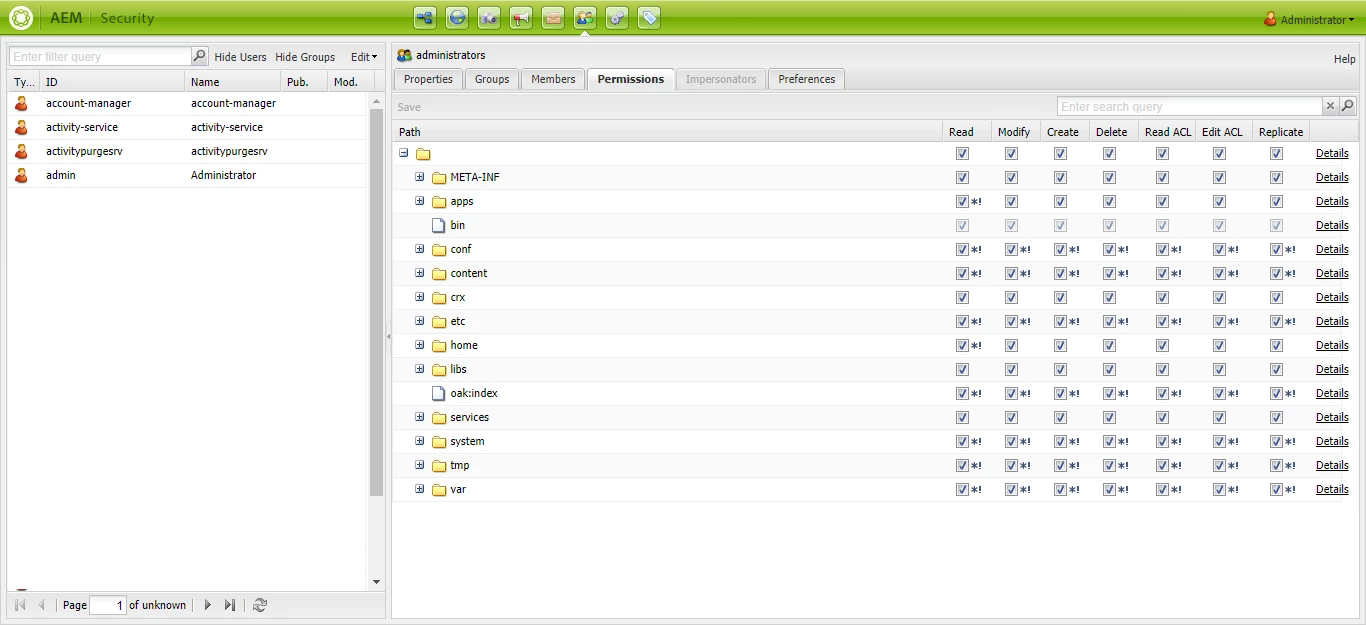Open the camera Digital Assets icon

pyautogui.click(x=489, y=17)
